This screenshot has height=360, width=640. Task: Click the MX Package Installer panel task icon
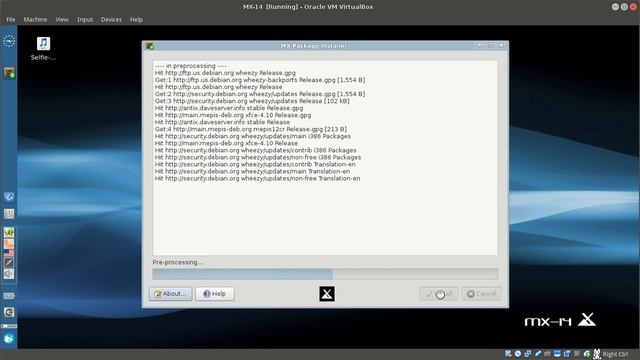[x=9, y=73]
